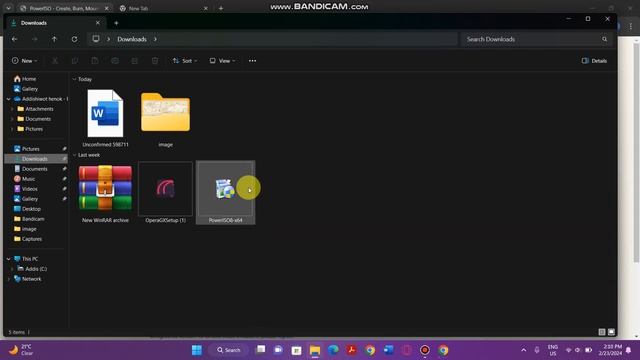This screenshot has height=360, width=640.
Task: Open Windows Start menu
Action: (197, 350)
